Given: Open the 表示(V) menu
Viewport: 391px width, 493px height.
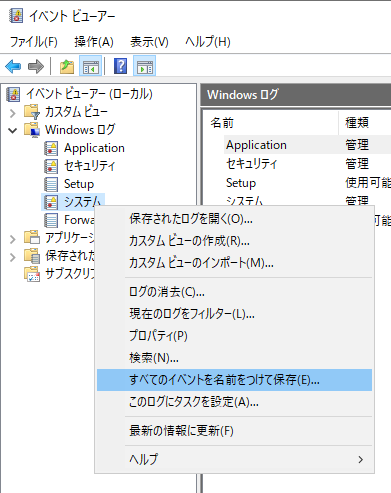Looking at the screenshot, I should tap(149, 42).
